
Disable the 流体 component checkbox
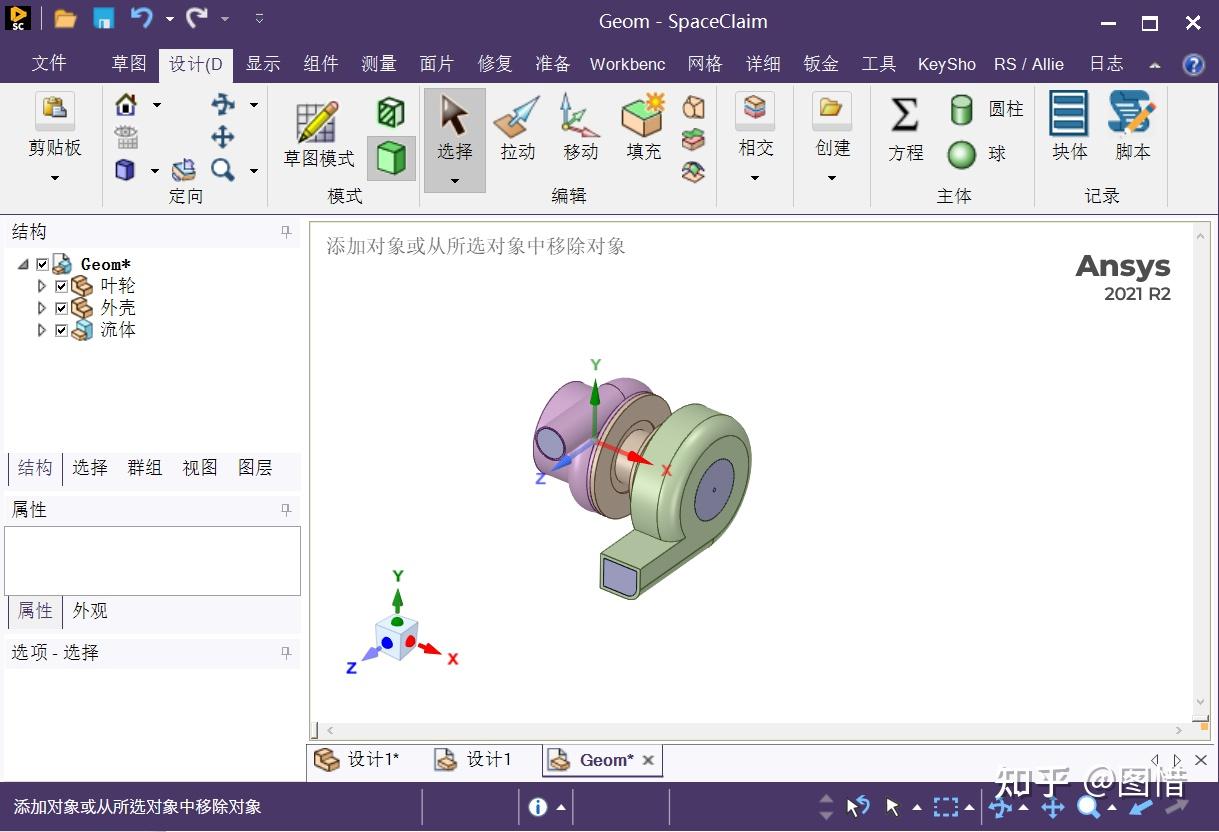pyautogui.click(x=61, y=330)
